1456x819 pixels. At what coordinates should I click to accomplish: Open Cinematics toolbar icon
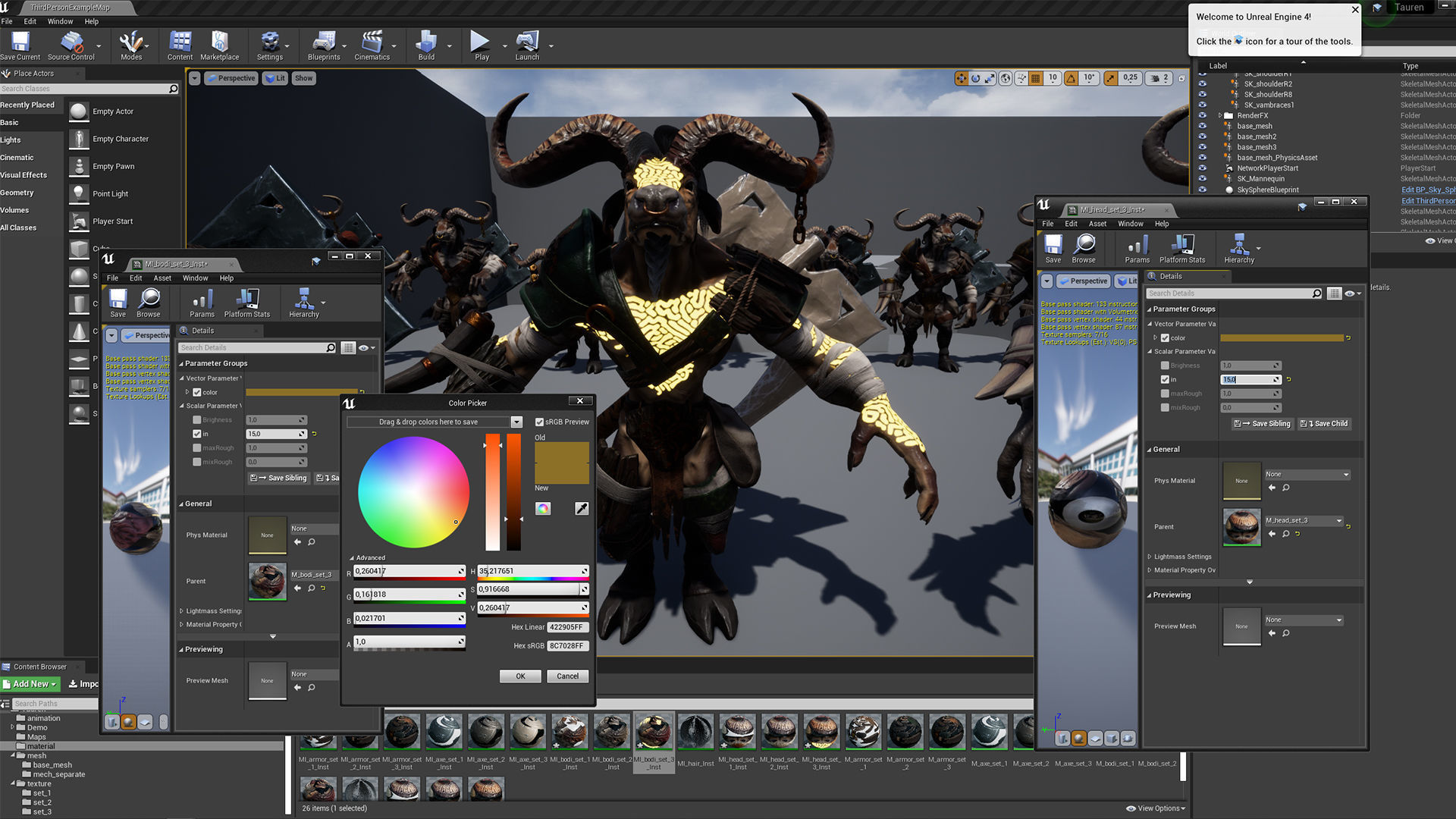(372, 45)
